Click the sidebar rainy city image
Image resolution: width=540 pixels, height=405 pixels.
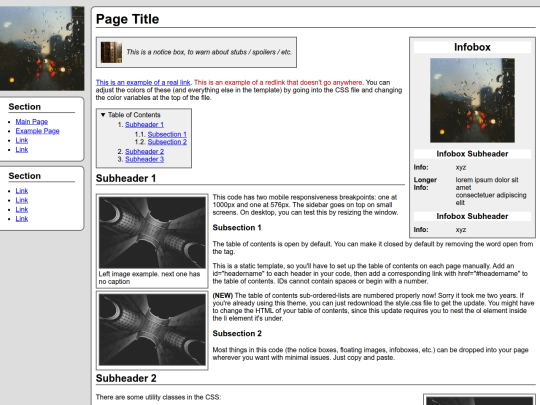42,49
